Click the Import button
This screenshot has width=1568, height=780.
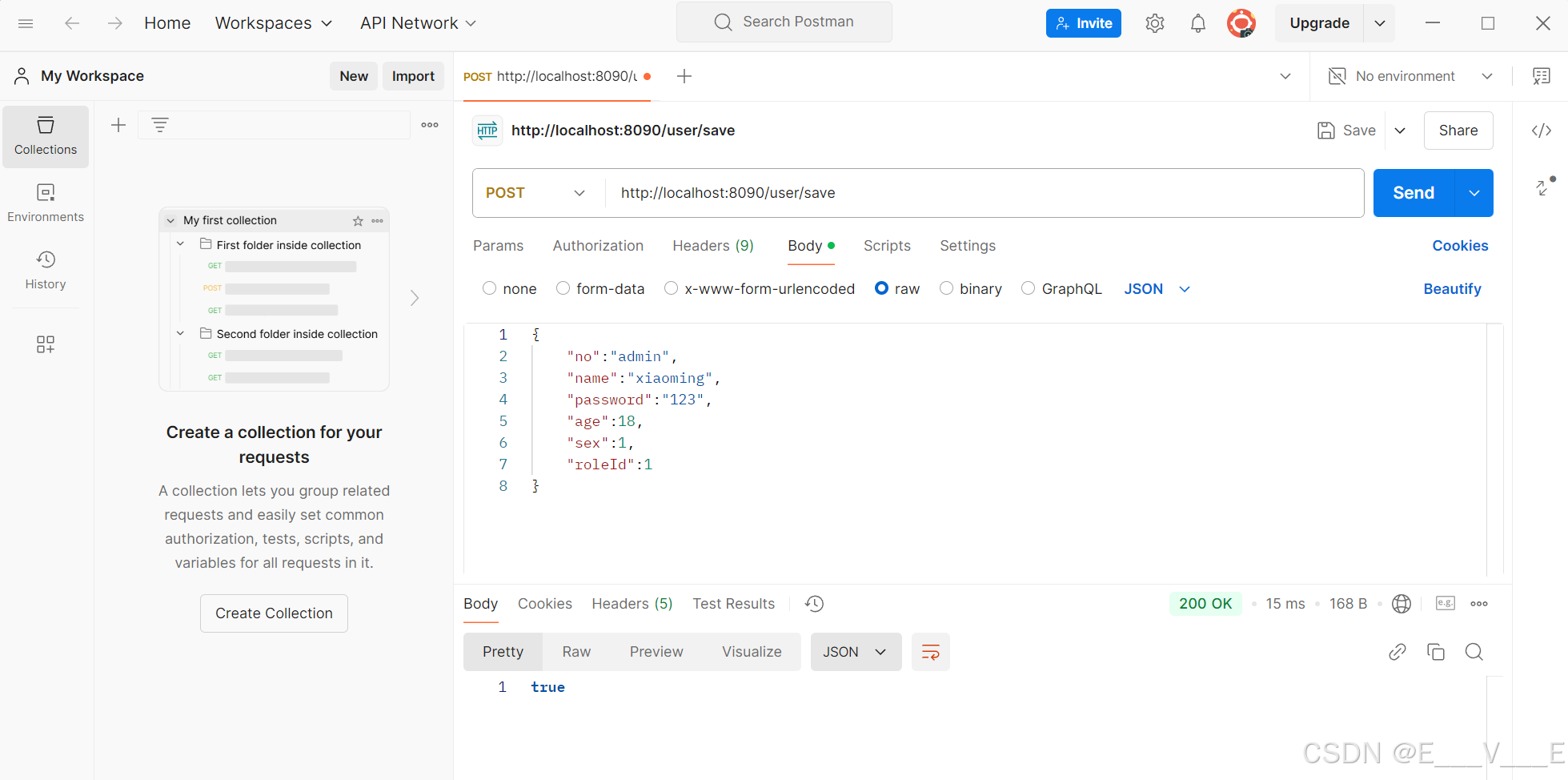tap(413, 76)
